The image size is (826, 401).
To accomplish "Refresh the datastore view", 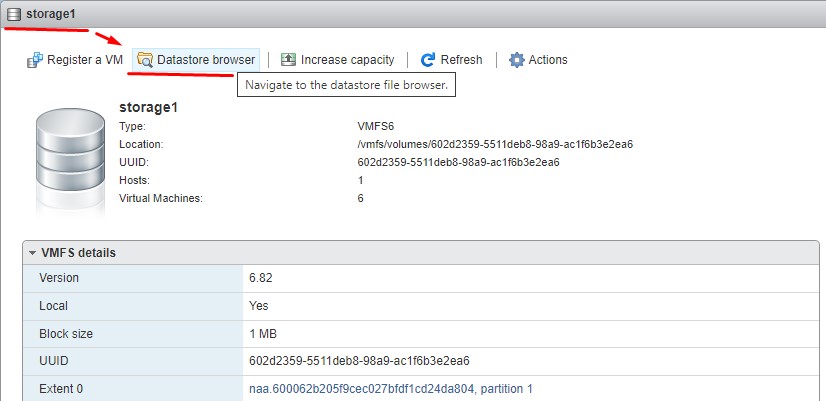I will (x=451, y=60).
